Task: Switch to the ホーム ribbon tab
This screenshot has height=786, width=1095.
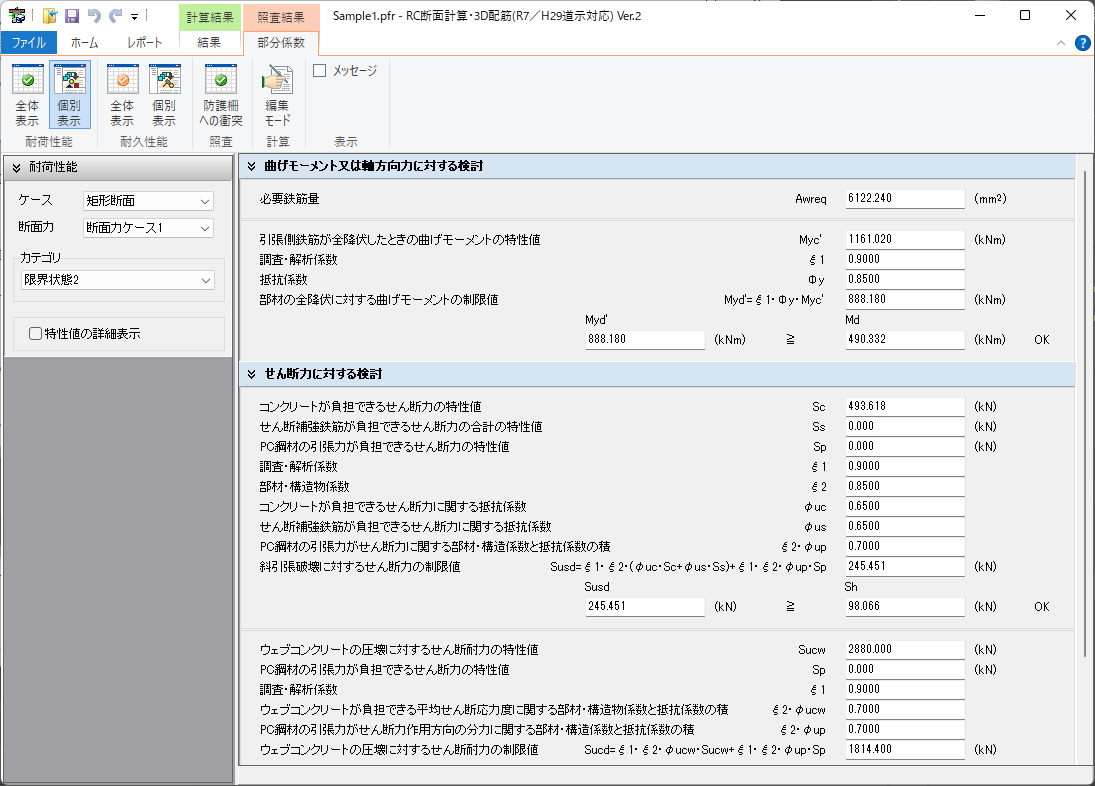Action: tap(84, 43)
